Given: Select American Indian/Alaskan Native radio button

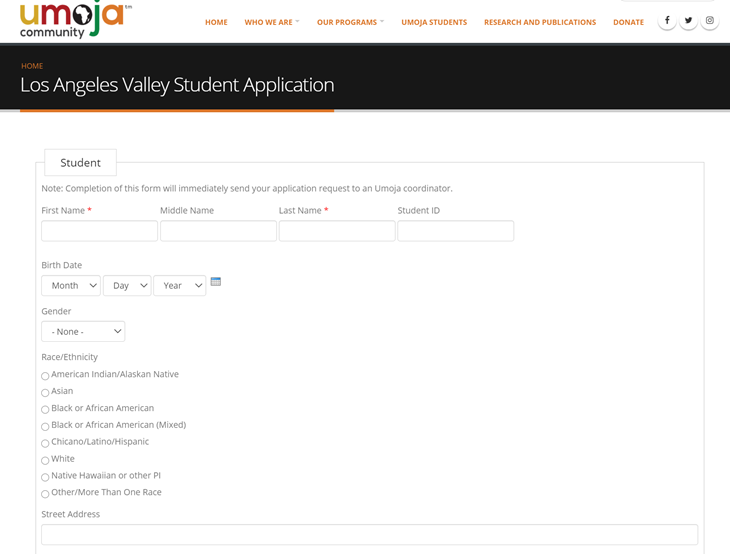Looking at the screenshot, I should 45,376.
